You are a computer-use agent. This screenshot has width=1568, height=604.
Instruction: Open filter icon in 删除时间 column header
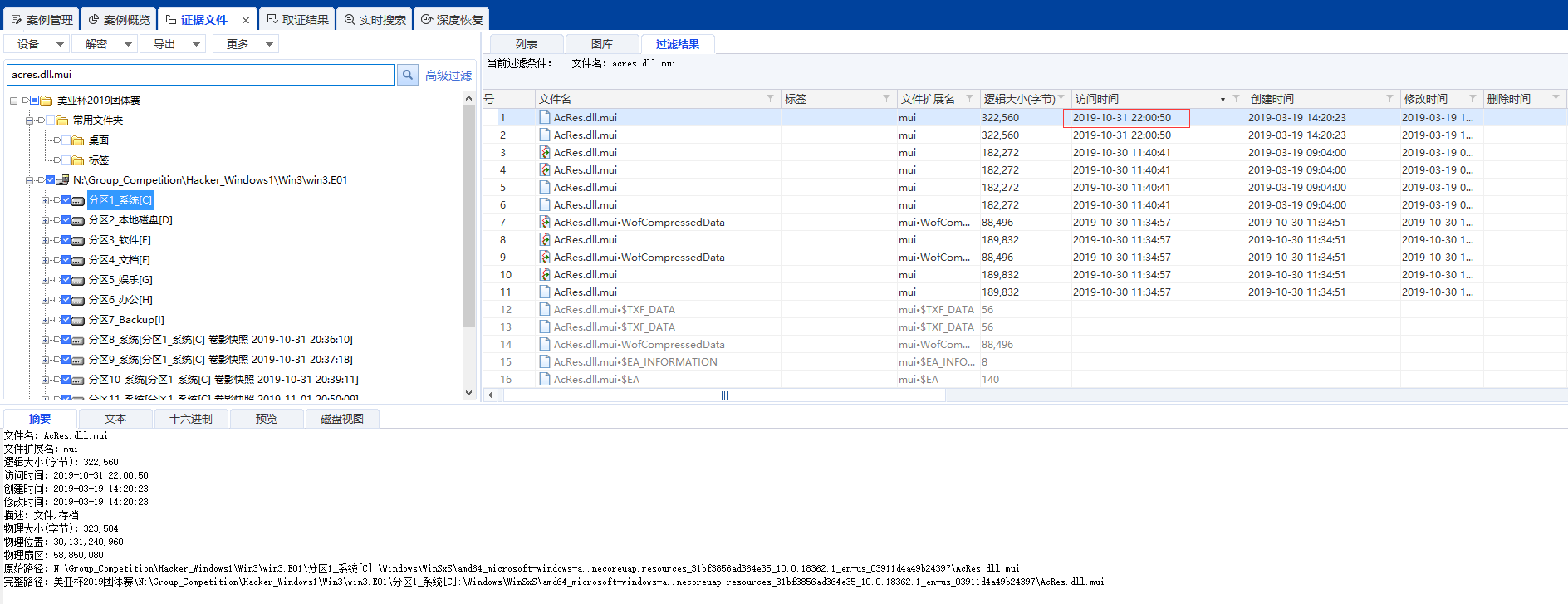tap(1556, 99)
